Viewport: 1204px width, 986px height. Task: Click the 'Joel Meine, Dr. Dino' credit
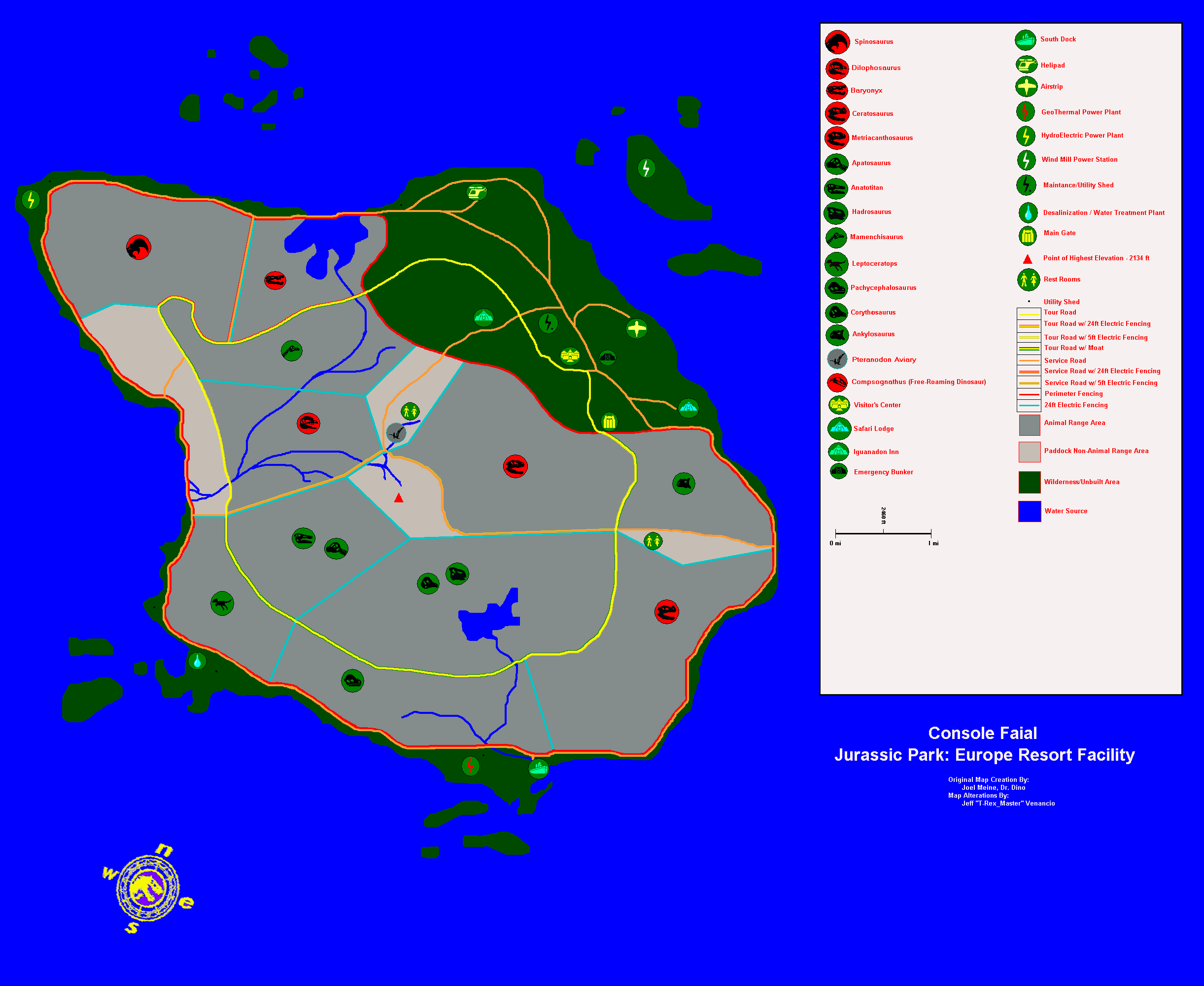(x=994, y=788)
